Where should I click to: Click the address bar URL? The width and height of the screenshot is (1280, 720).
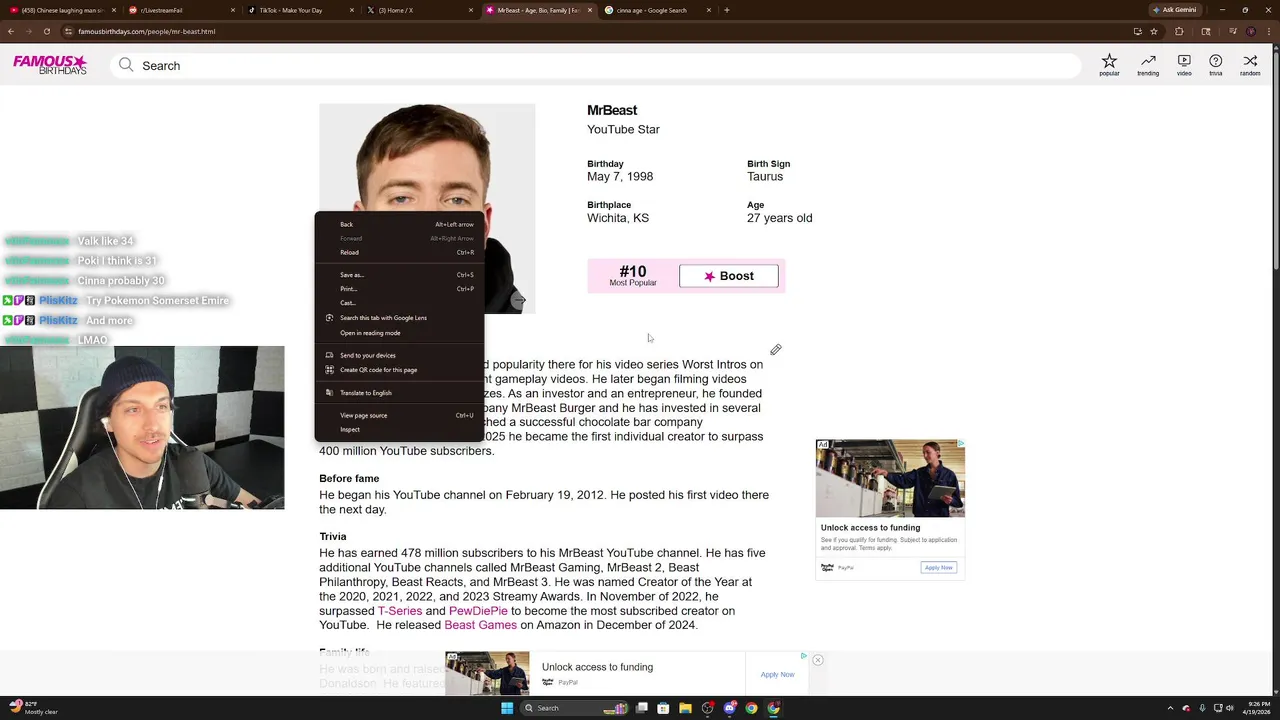pyautogui.click(x=146, y=31)
